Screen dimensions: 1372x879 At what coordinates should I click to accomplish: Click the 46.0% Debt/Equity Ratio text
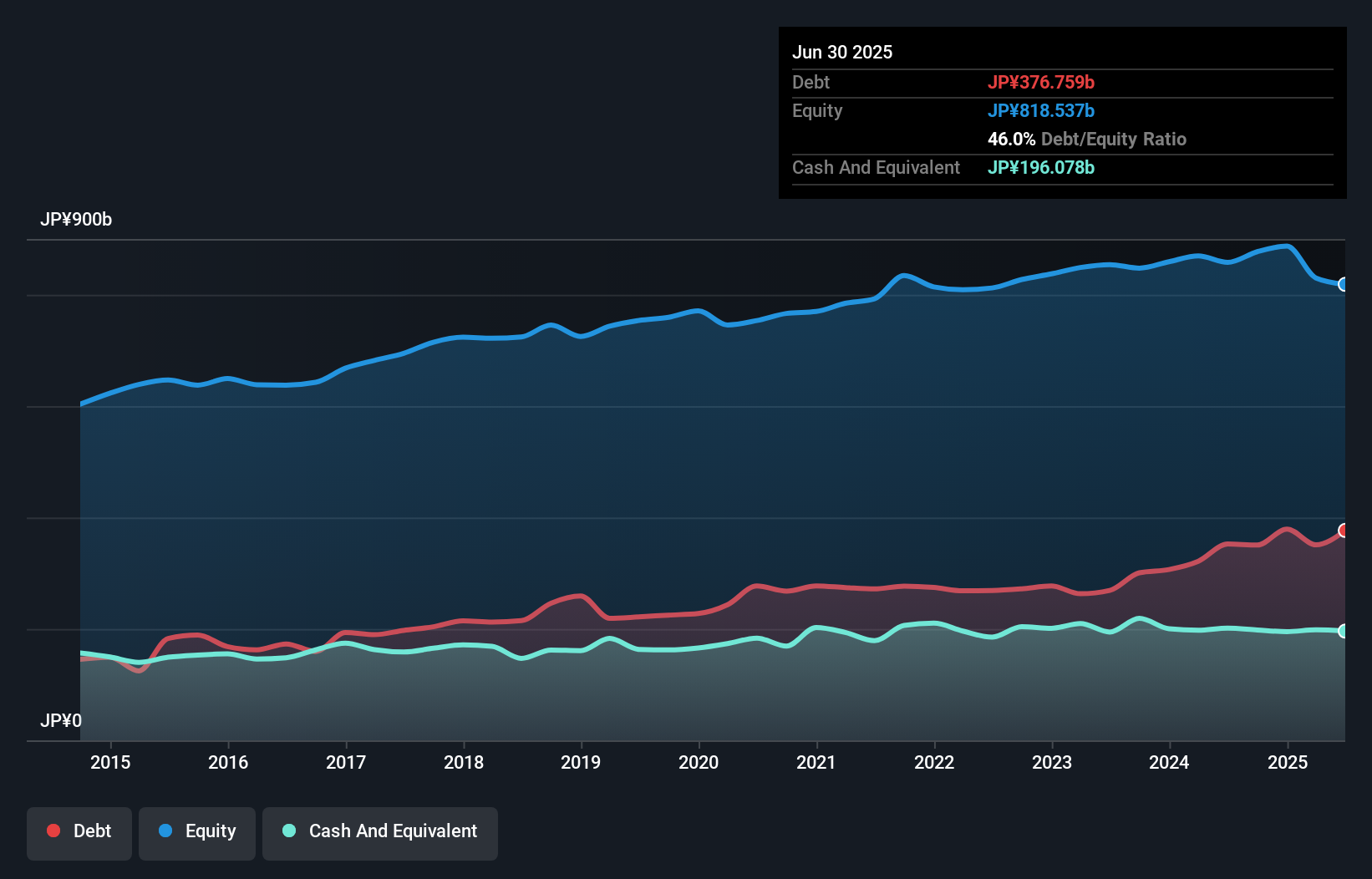click(1086, 140)
